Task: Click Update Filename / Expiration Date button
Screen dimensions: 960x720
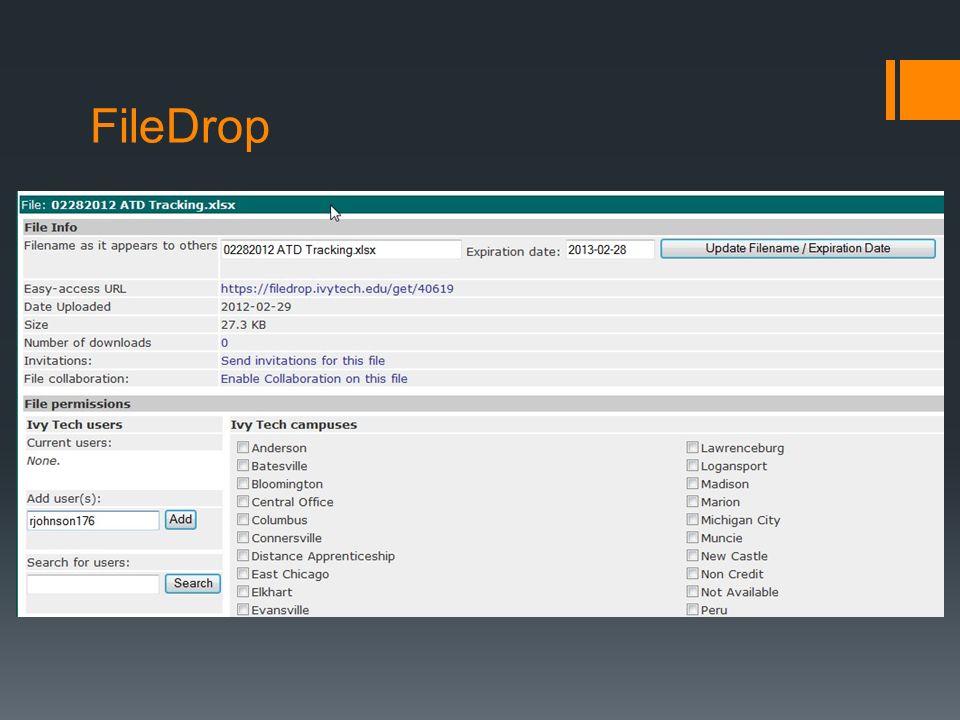Action: [x=798, y=249]
